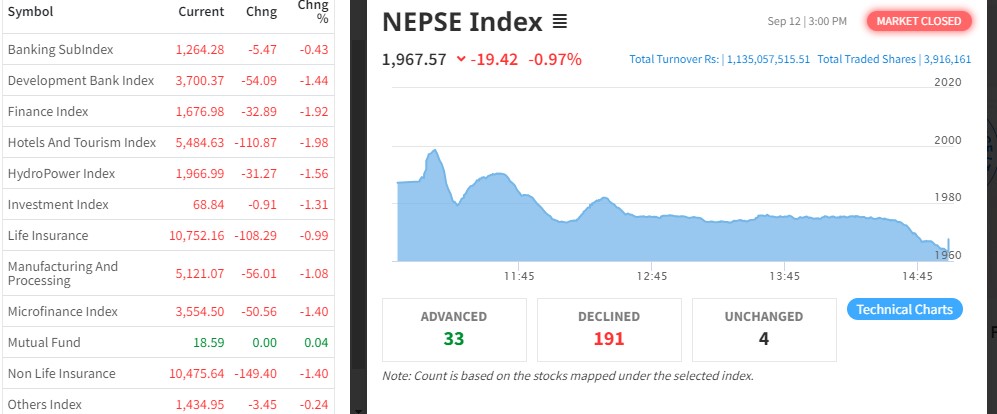Image resolution: width=997 pixels, height=414 pixels.
Task: Click the Total Traded Shares link
Action: pos(894,60)
